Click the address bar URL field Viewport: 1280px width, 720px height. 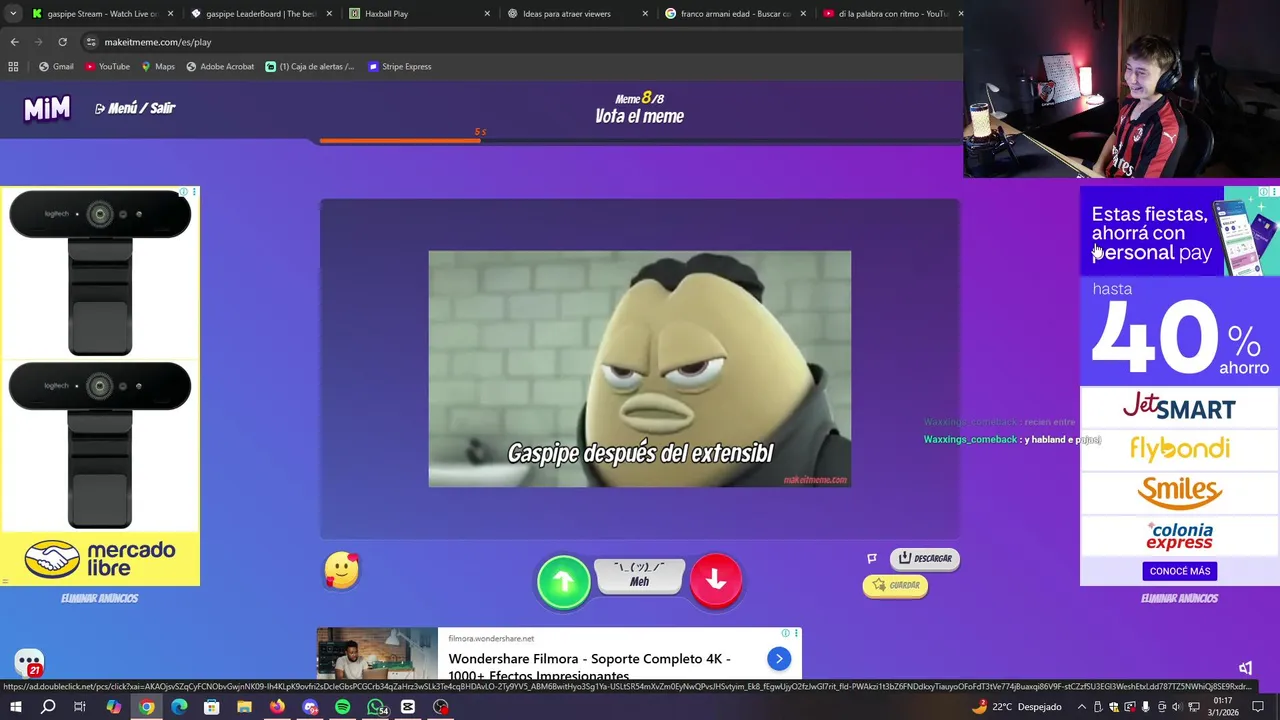click(520, 42)
